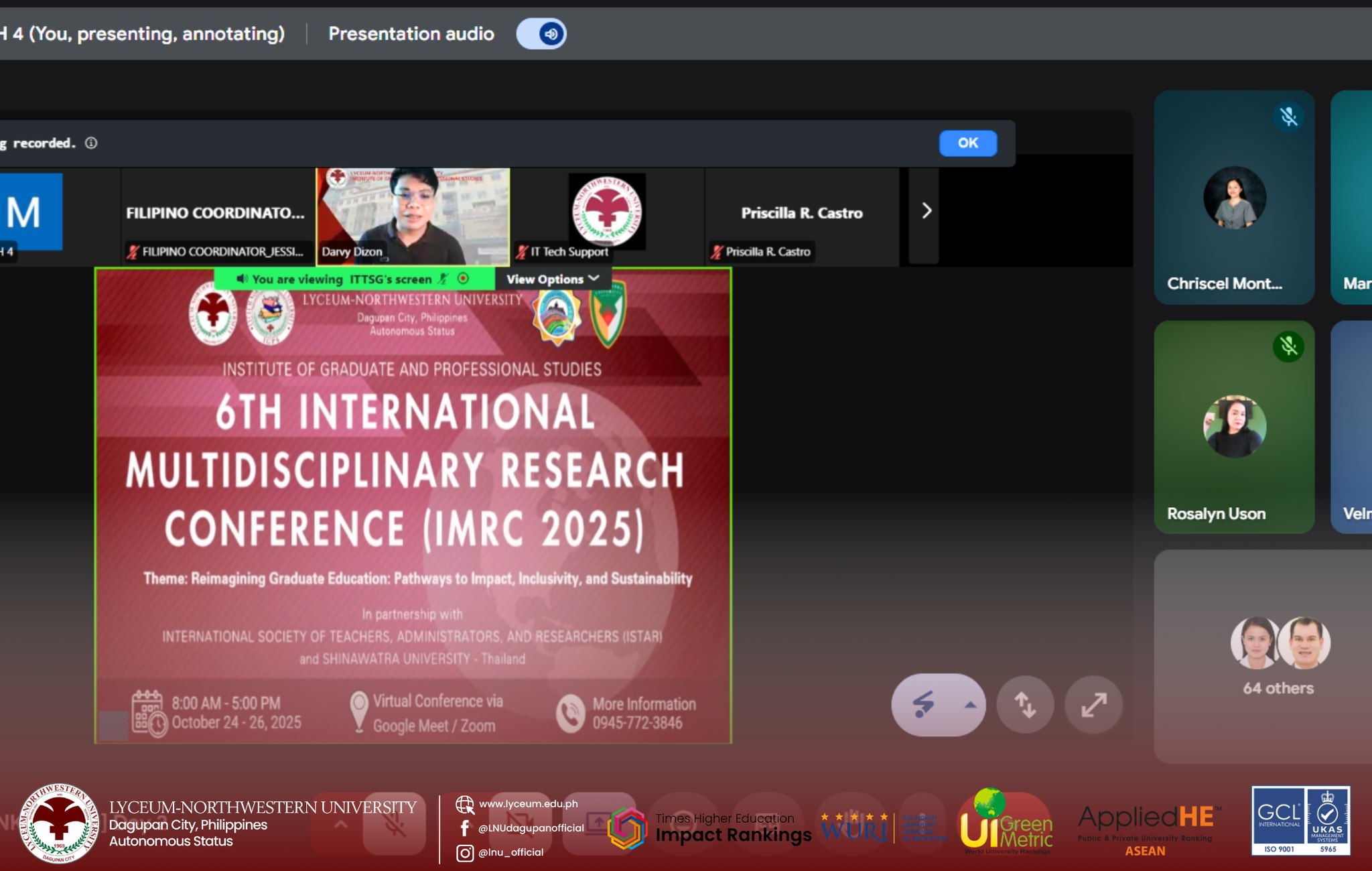Click the recording indicator in green banner
Viewport: 1372px width, 871px height.
click(463, 279)
